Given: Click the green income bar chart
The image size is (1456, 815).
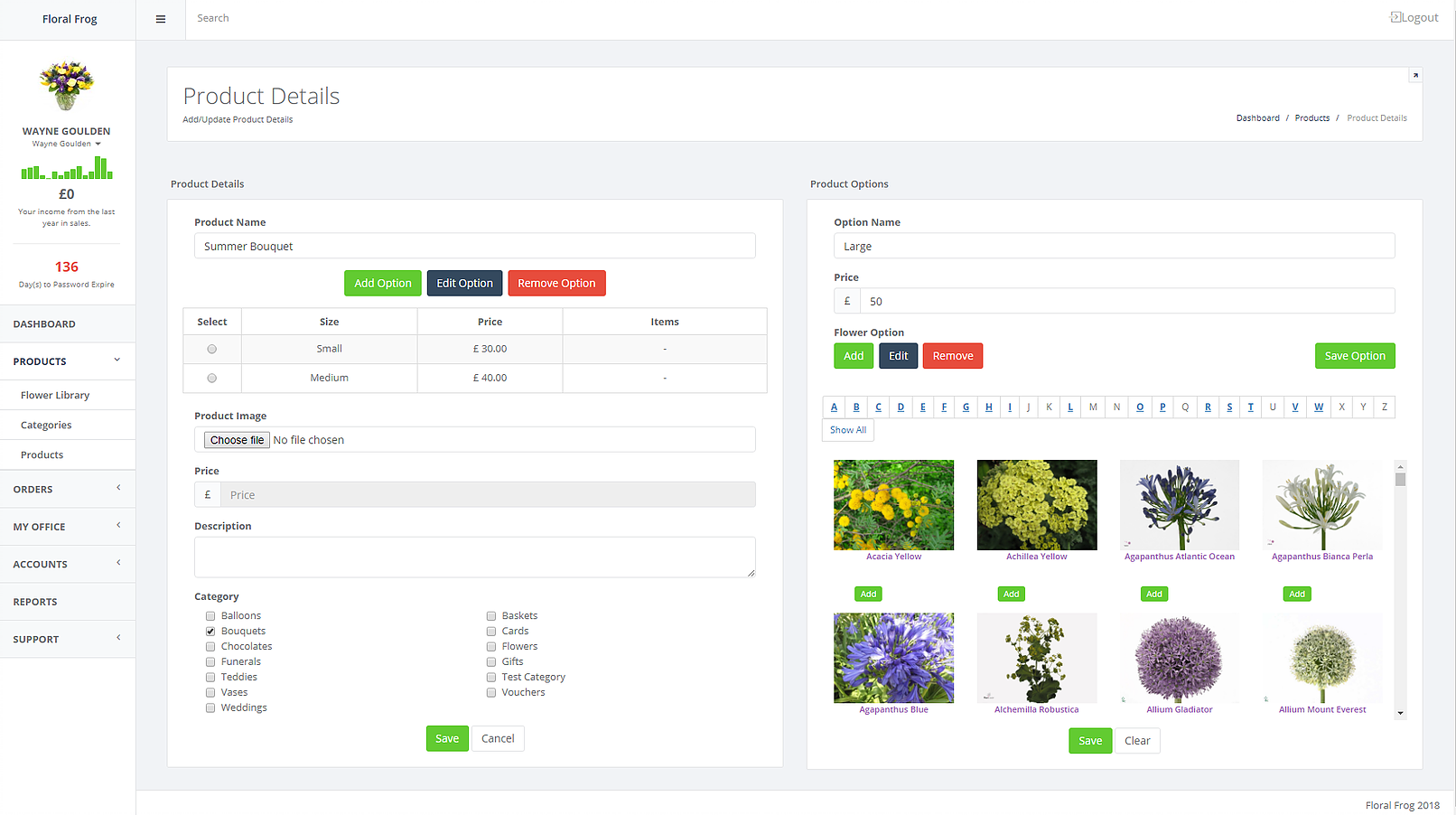Looking at the screenshot, I should pyautogui.click(x=66, y=168).
